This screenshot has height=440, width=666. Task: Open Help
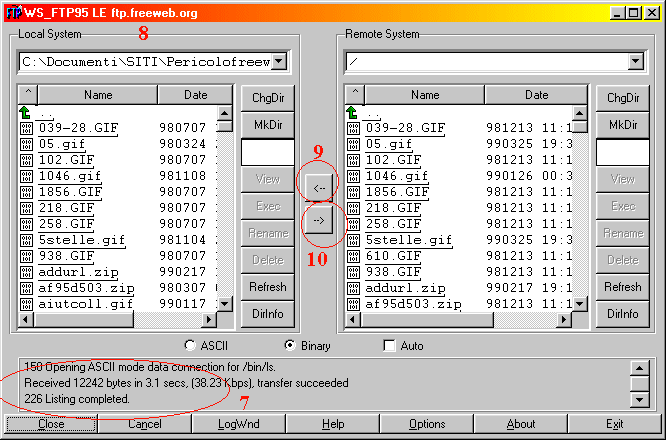click(x=333, y=424)
